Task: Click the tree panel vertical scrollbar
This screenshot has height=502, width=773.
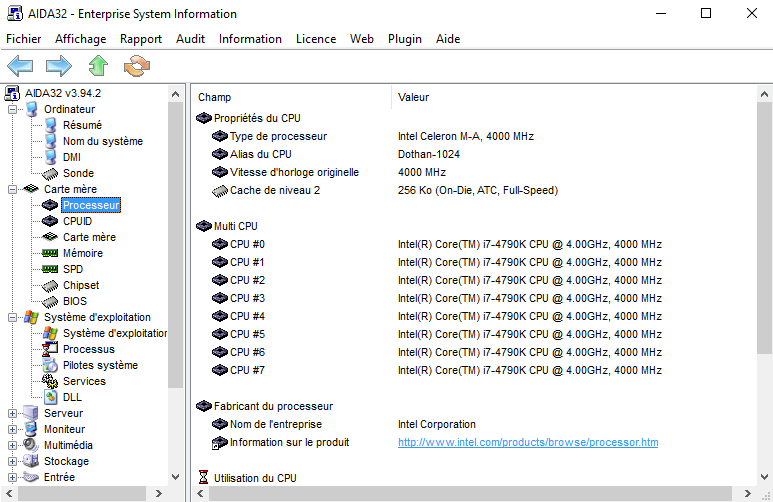Action: pos(176,250)
